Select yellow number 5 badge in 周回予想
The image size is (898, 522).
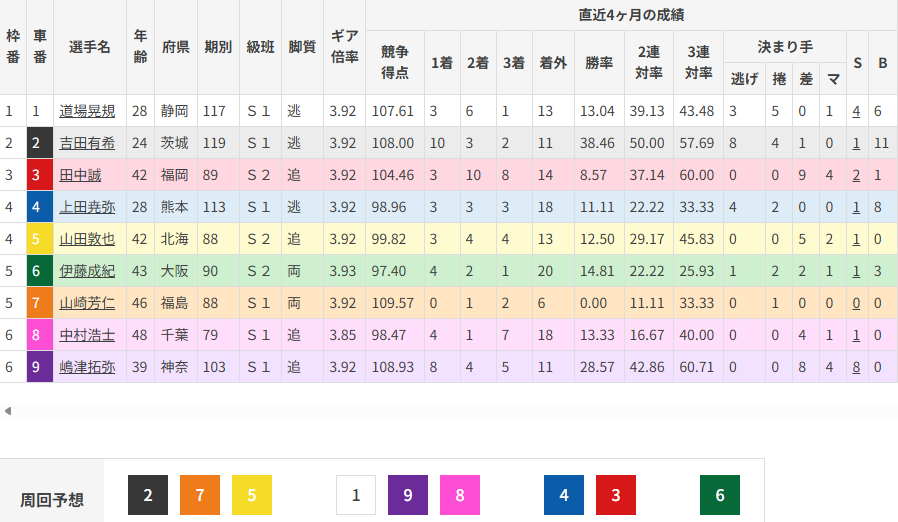252,495
